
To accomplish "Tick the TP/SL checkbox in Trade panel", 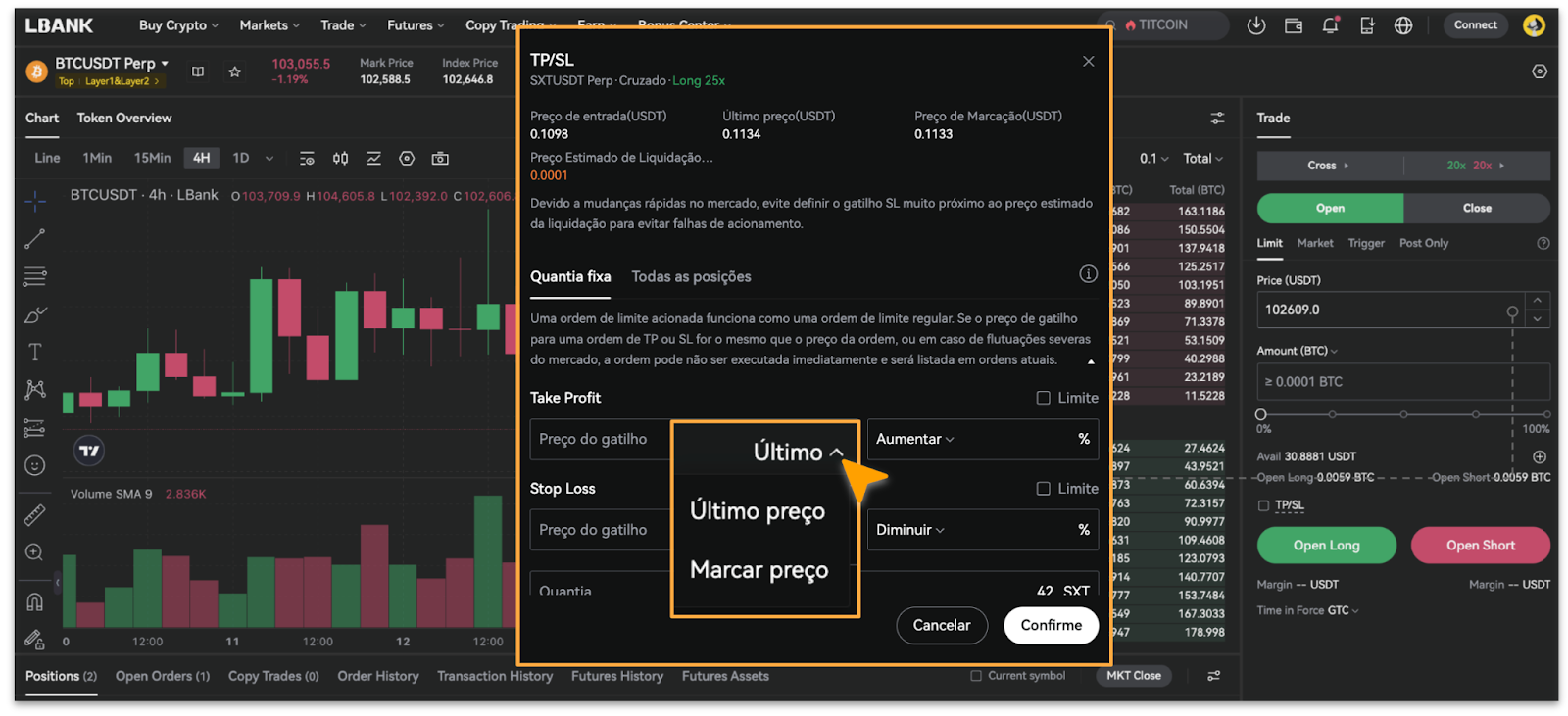I will click(x=1263, y=505).
